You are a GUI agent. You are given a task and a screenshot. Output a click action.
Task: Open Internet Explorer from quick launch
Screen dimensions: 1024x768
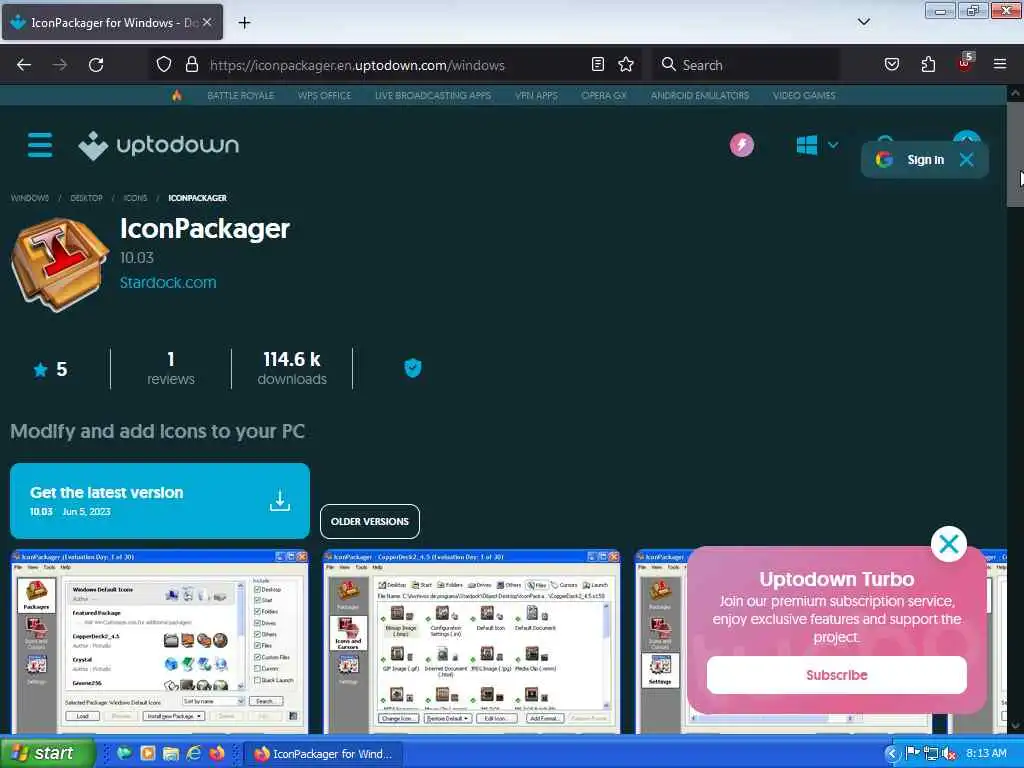coord(194,753)
